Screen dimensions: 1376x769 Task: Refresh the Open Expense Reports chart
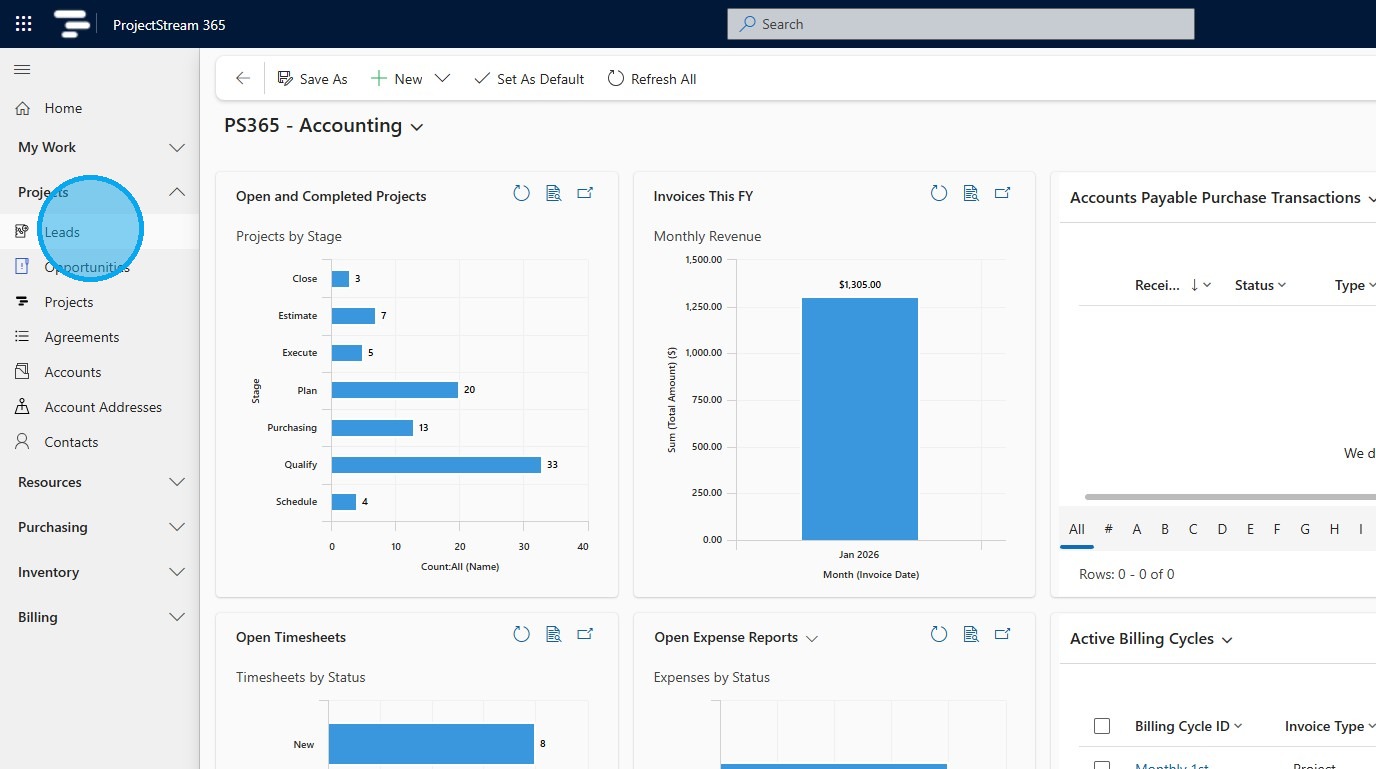938,634
